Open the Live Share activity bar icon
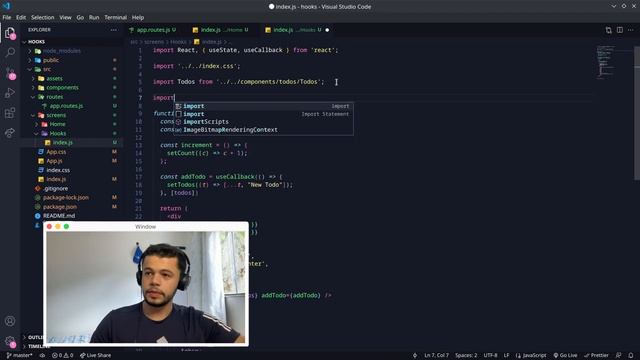The image size is (640, 360). 10,133
